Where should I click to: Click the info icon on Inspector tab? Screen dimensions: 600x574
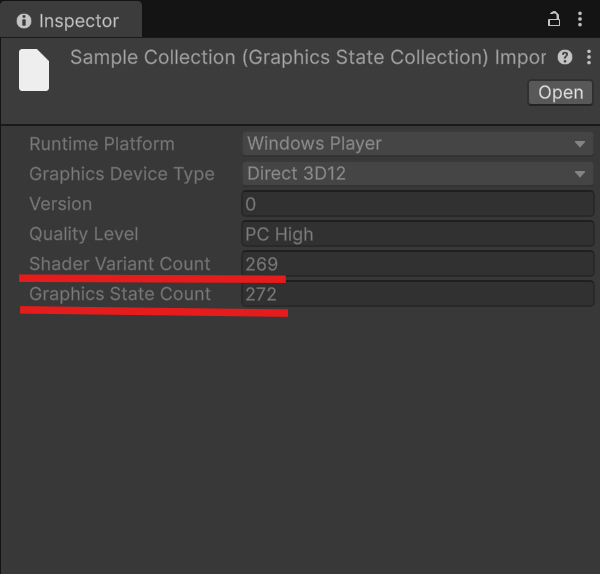coord(24,21)
